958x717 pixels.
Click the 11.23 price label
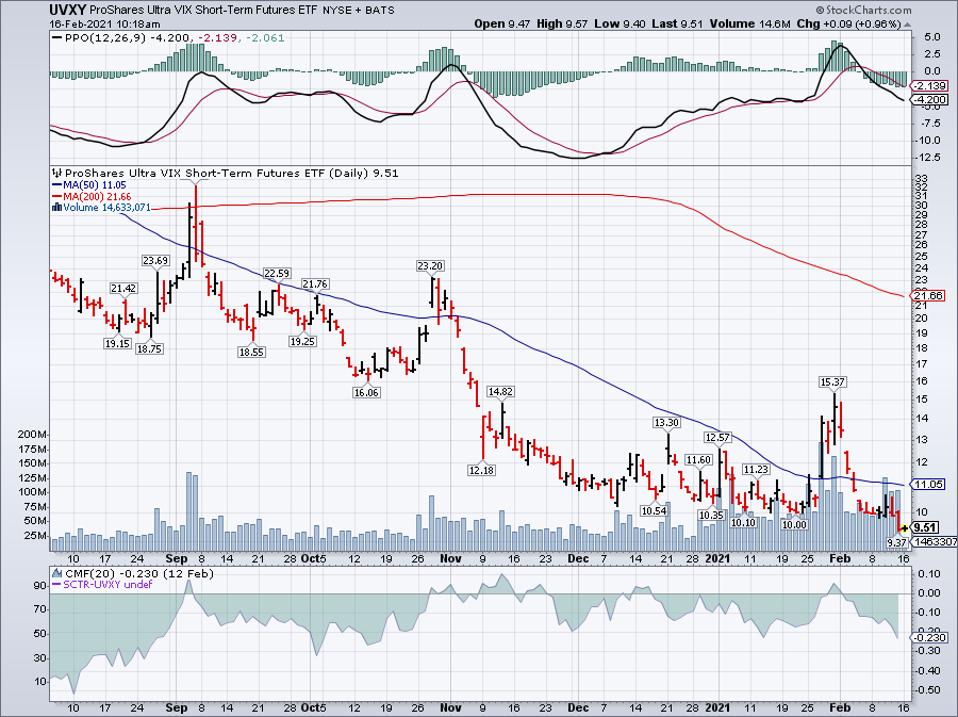(x=756, y=469)
